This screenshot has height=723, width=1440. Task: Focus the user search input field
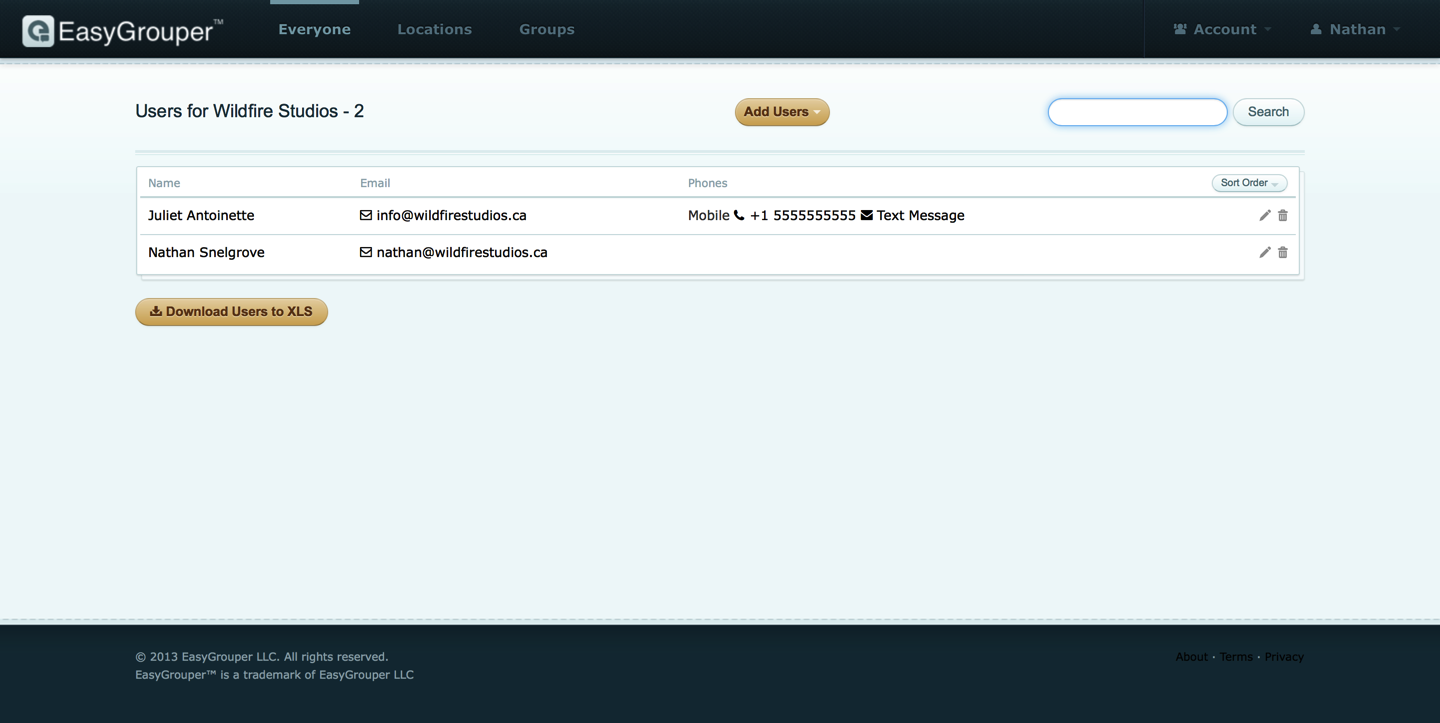click(x=1137, y=112)
